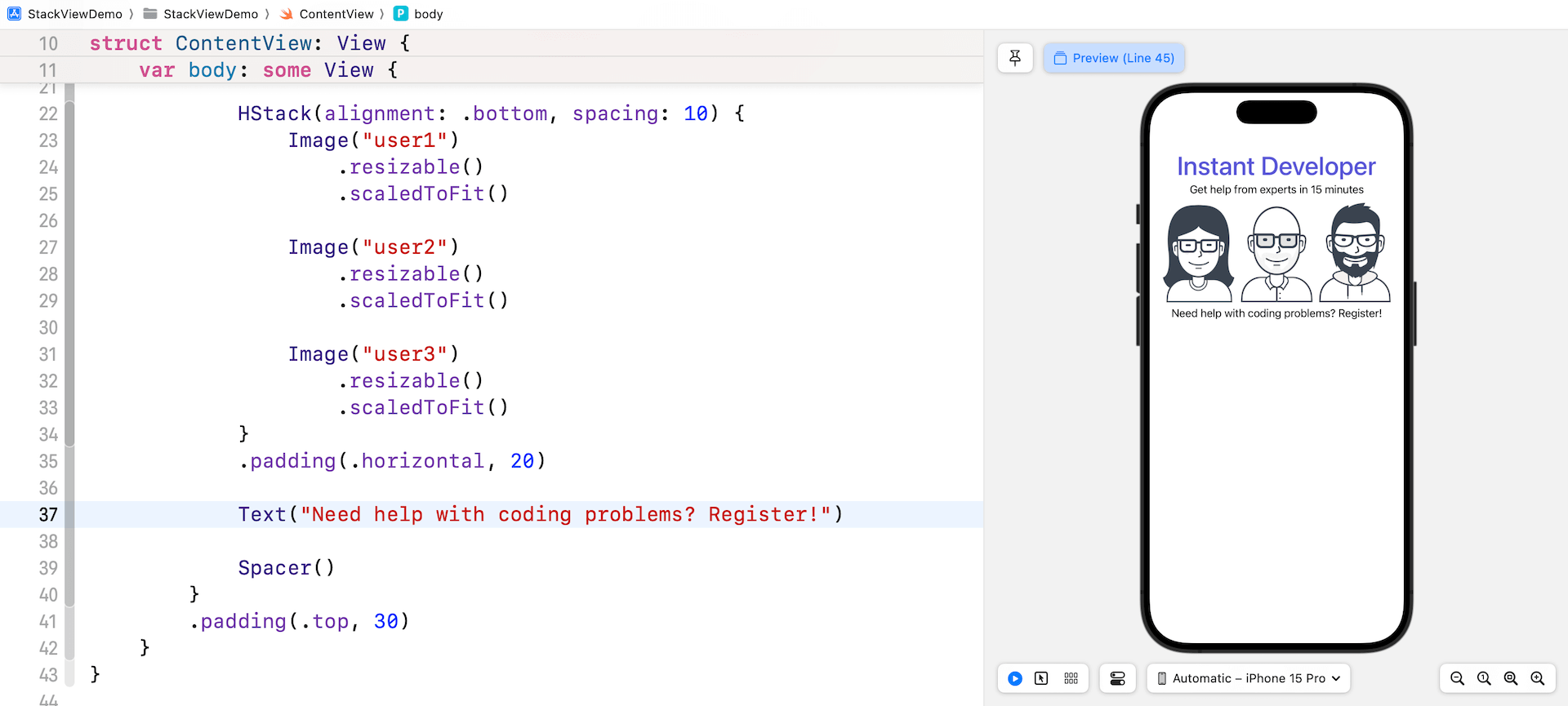Zoom preview to 100% actual size
Image resolution: width=1568 pixels, height=706 pixels.
(x=1484, y=678)
